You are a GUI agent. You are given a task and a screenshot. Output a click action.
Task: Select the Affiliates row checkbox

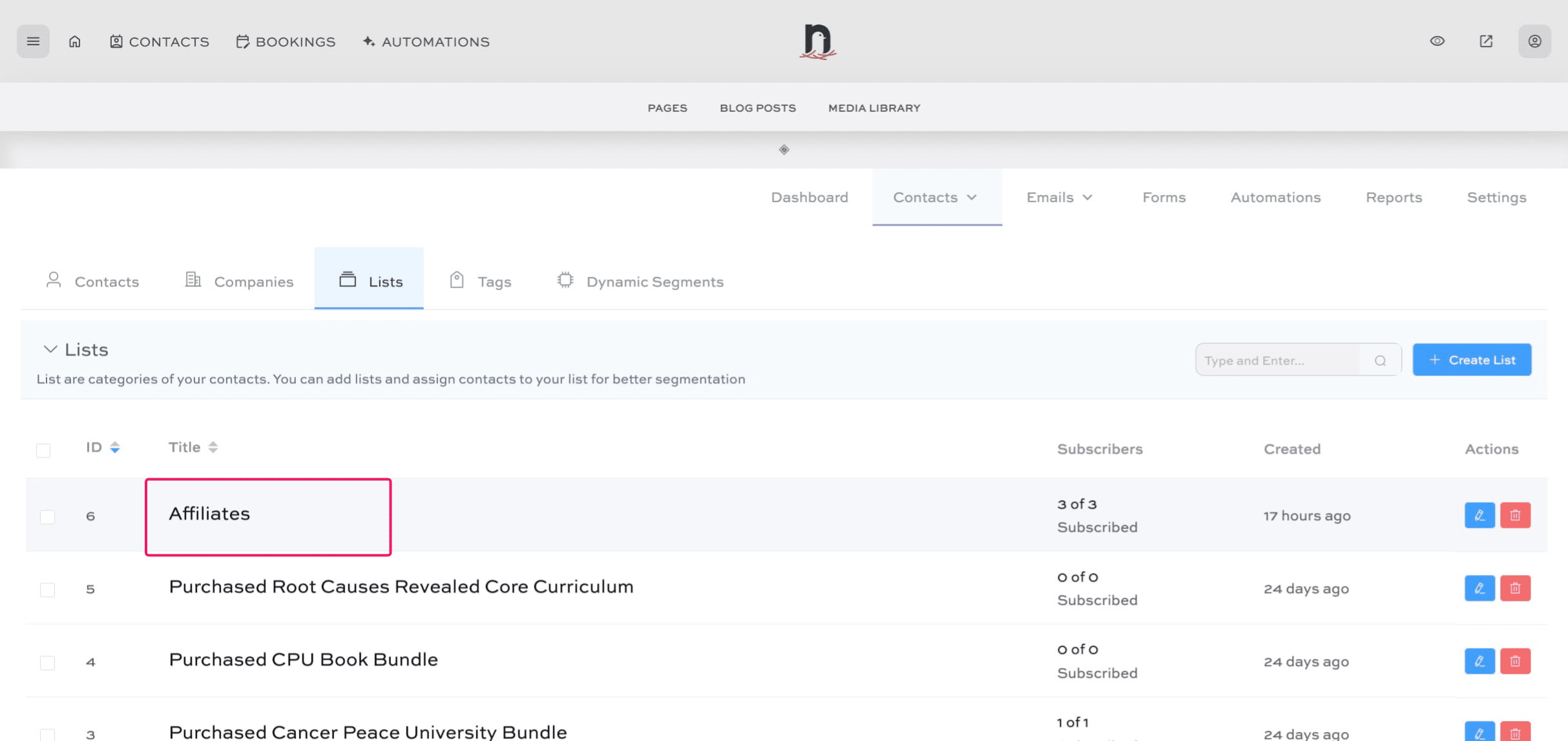click(47, 517)
